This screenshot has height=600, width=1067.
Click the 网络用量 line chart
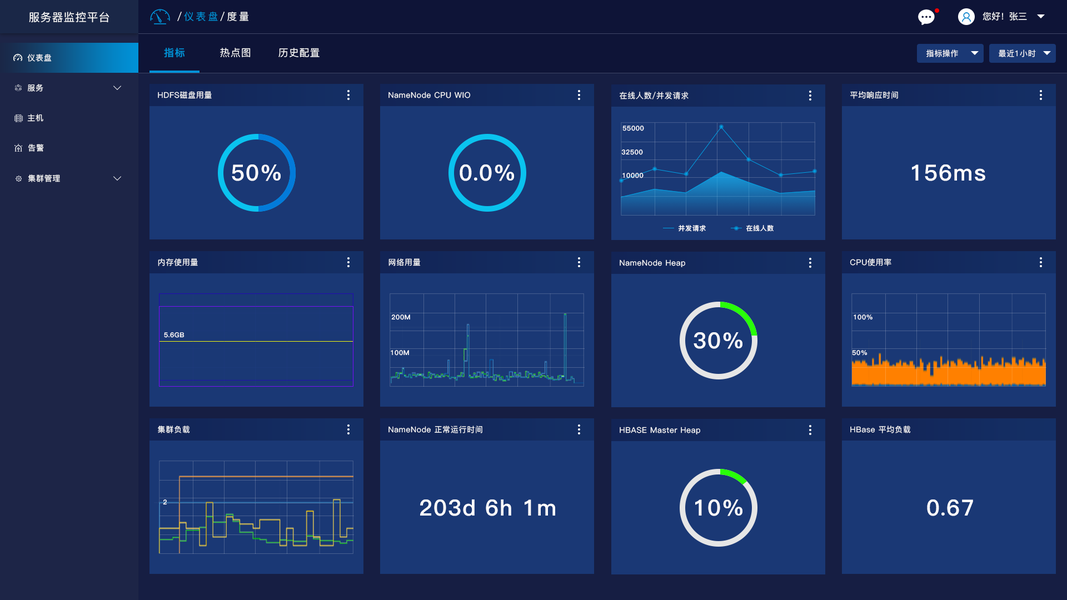pos(487,340)
